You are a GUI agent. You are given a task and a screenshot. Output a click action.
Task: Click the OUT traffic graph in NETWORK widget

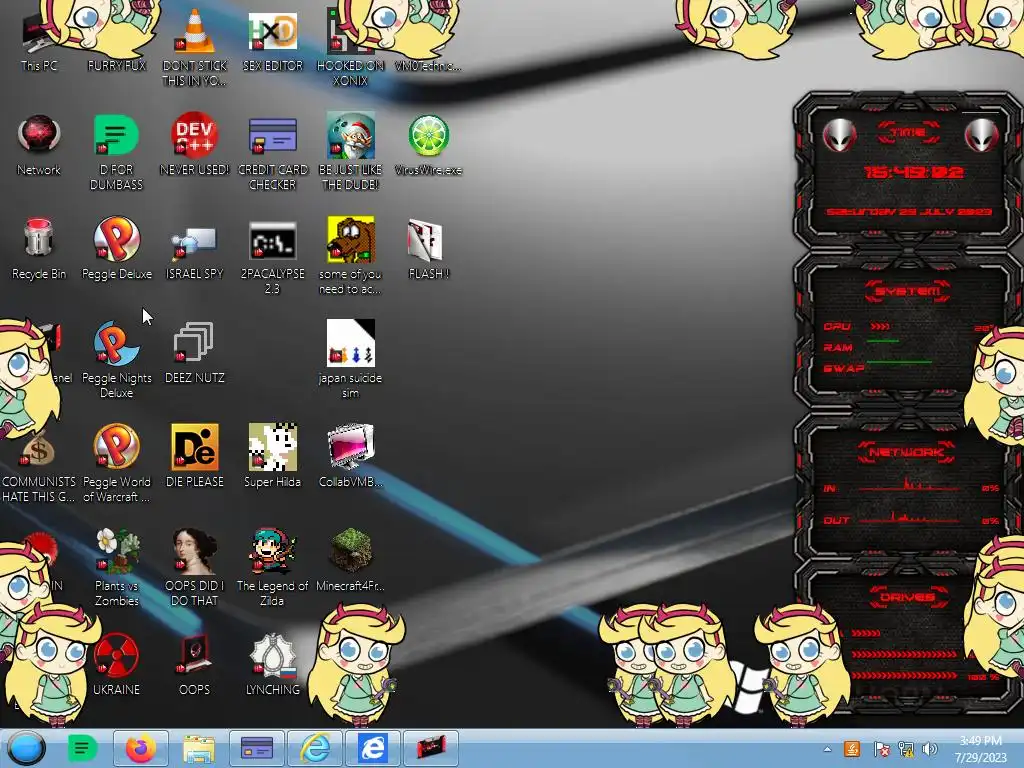tap(909, 519)
